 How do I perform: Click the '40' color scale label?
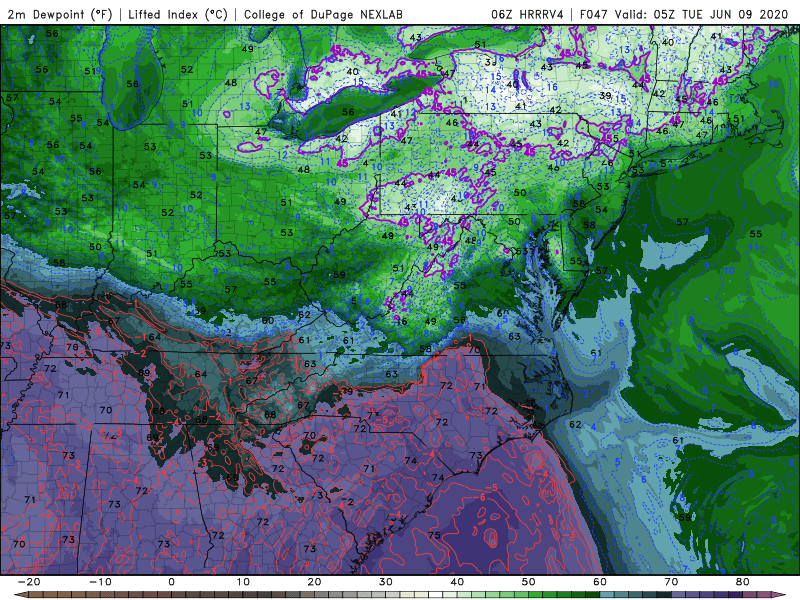coord(457,582)
